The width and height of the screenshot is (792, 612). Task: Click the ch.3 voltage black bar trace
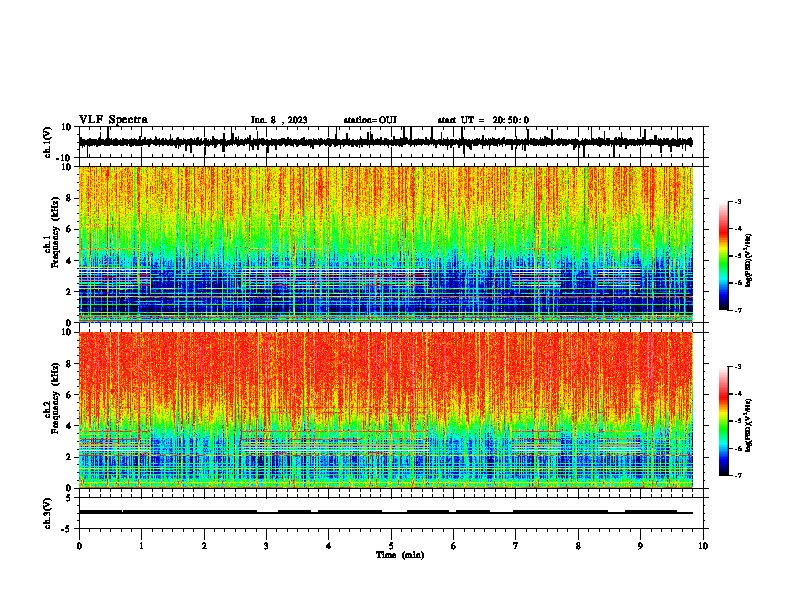tap(385, 512)
